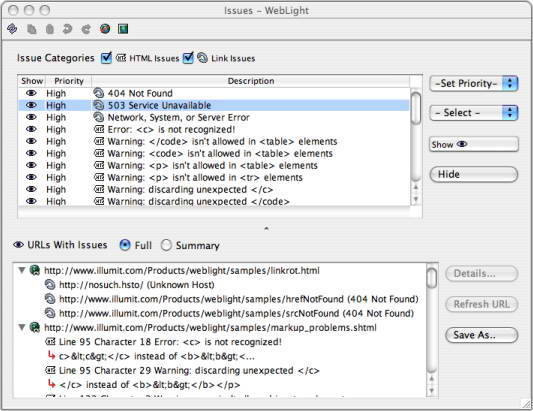Viewport: 533px width, 411px height.
Task: Click link icon beside hrefNotFound entry
Action: (x=50, y=299)
